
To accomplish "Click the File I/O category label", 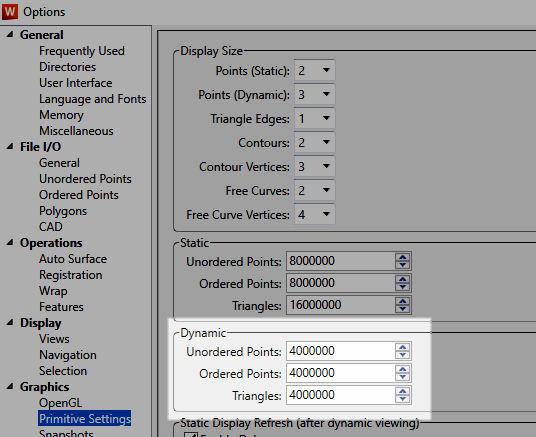I will click(40, 147).
